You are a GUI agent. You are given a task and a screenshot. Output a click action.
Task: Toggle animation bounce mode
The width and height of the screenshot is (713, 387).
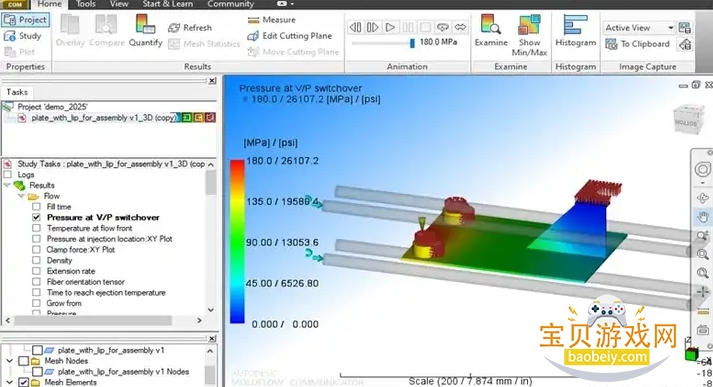click(x=460, y=28)
